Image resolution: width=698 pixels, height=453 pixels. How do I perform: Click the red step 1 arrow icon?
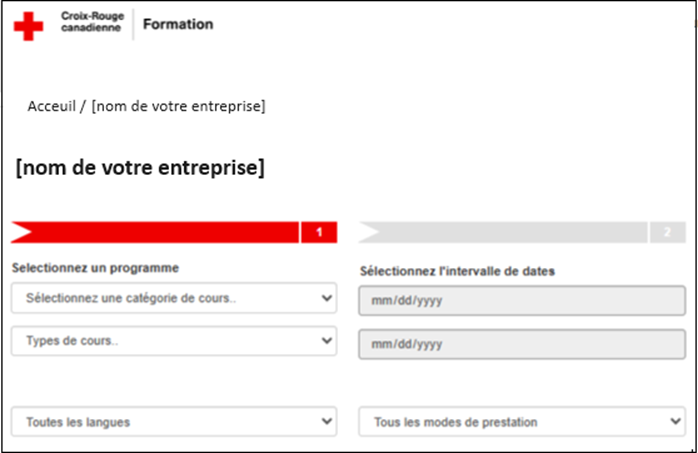(x=21, y=232)
